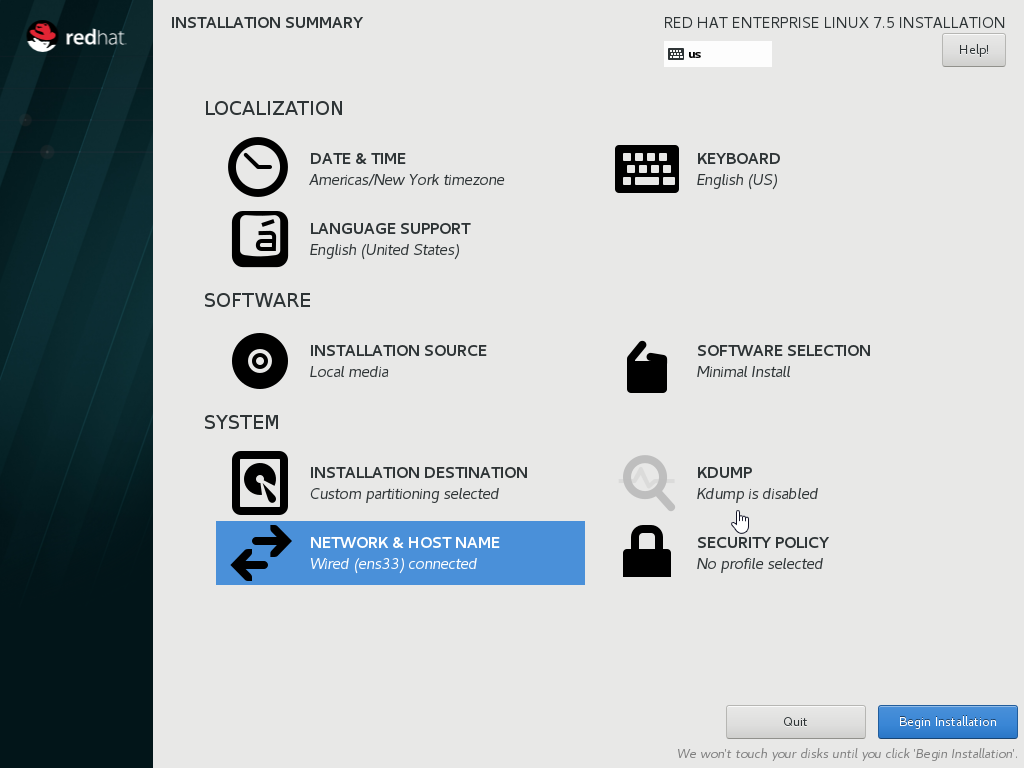
Task: Click the Help! button
Action: [973, 49]
